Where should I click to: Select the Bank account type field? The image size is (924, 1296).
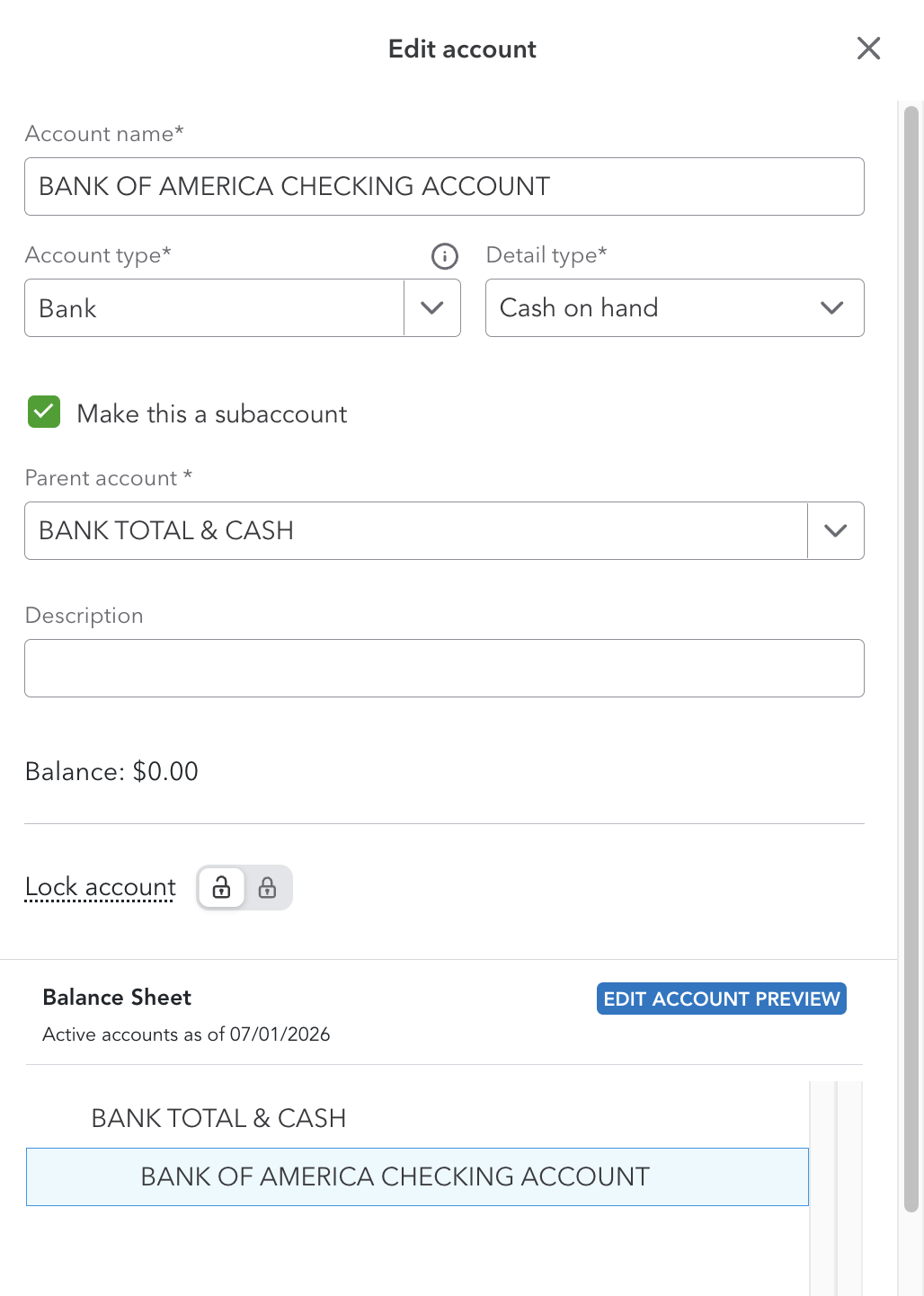pyautogui.click(x=214, y=308)
